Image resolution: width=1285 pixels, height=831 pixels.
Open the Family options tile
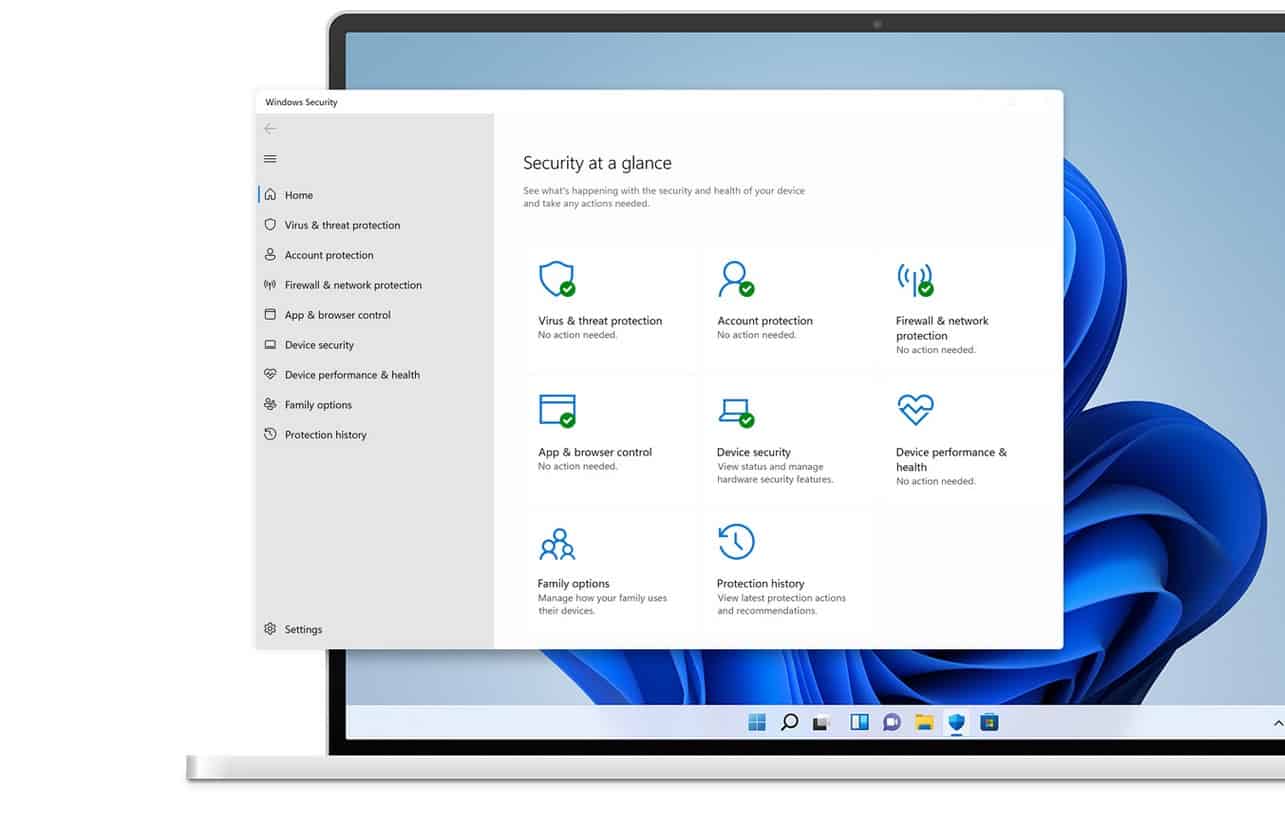(610, 569)
